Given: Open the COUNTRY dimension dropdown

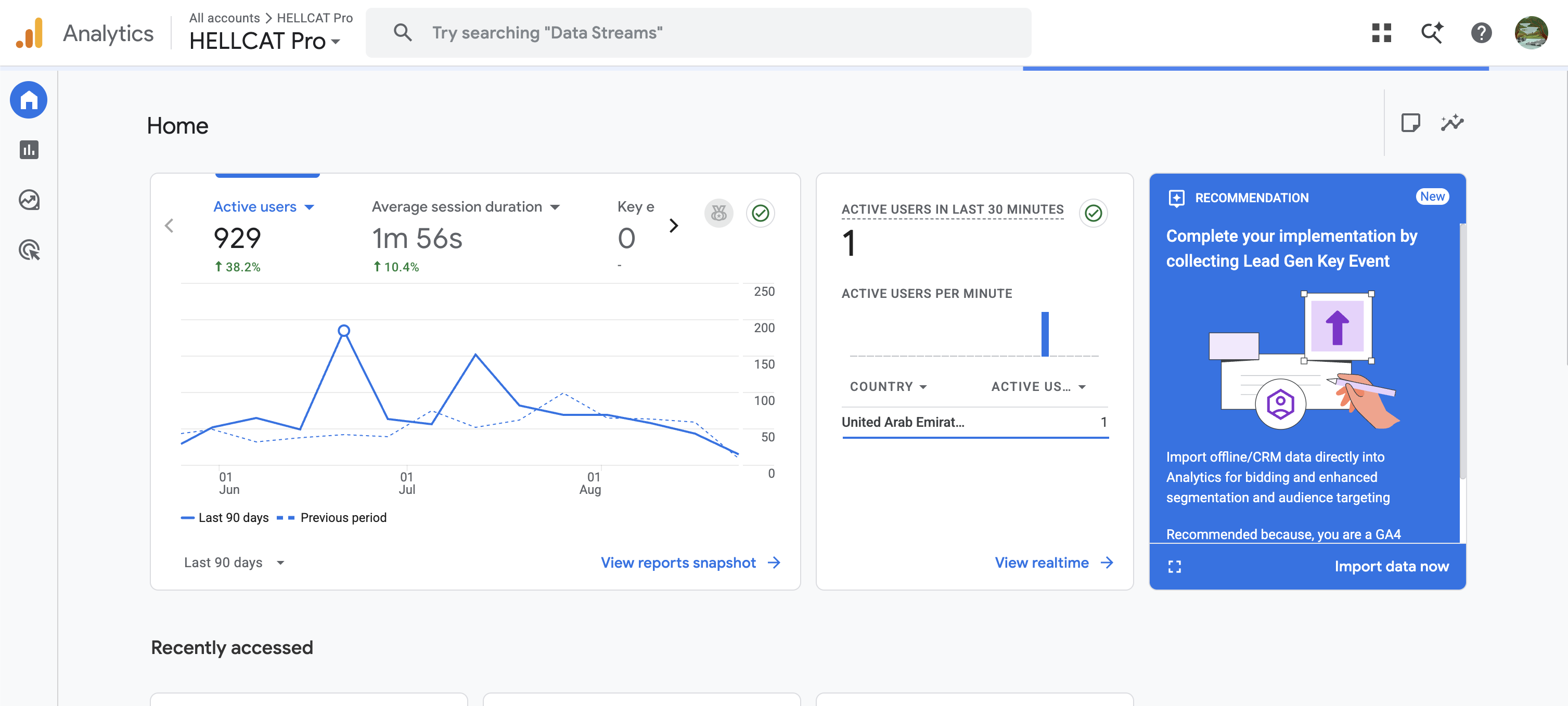Looking at the screenshot, I should pos(888,387).
